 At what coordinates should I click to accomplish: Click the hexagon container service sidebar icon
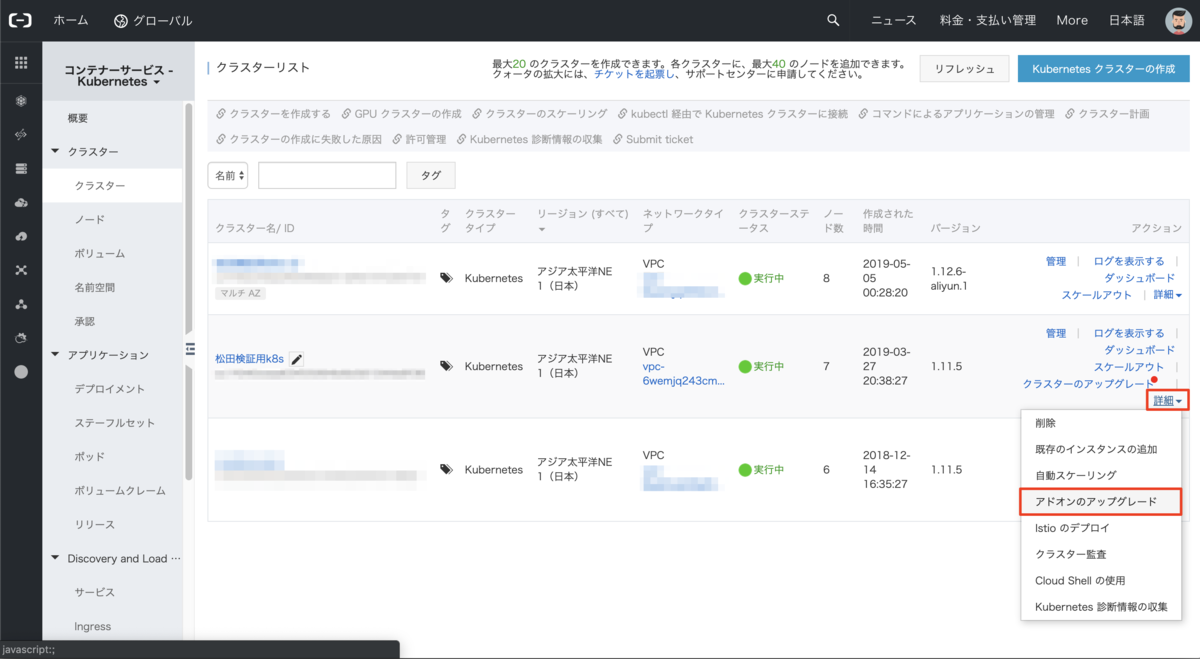tap(21, 100)
